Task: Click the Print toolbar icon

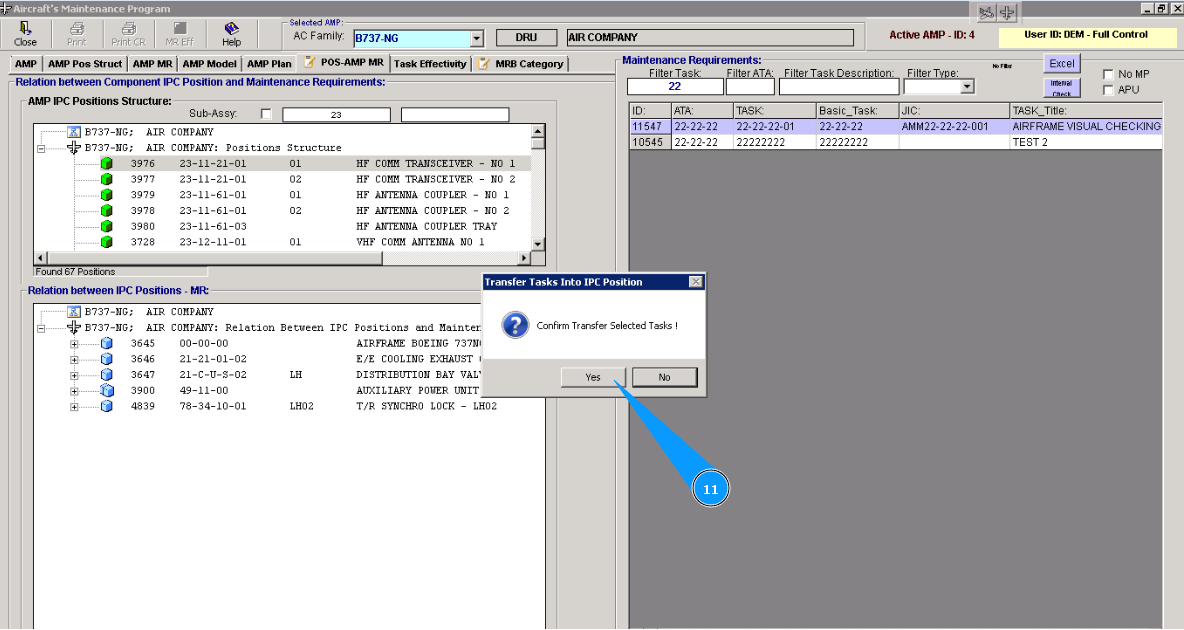Action: click(x=77, y=34)
